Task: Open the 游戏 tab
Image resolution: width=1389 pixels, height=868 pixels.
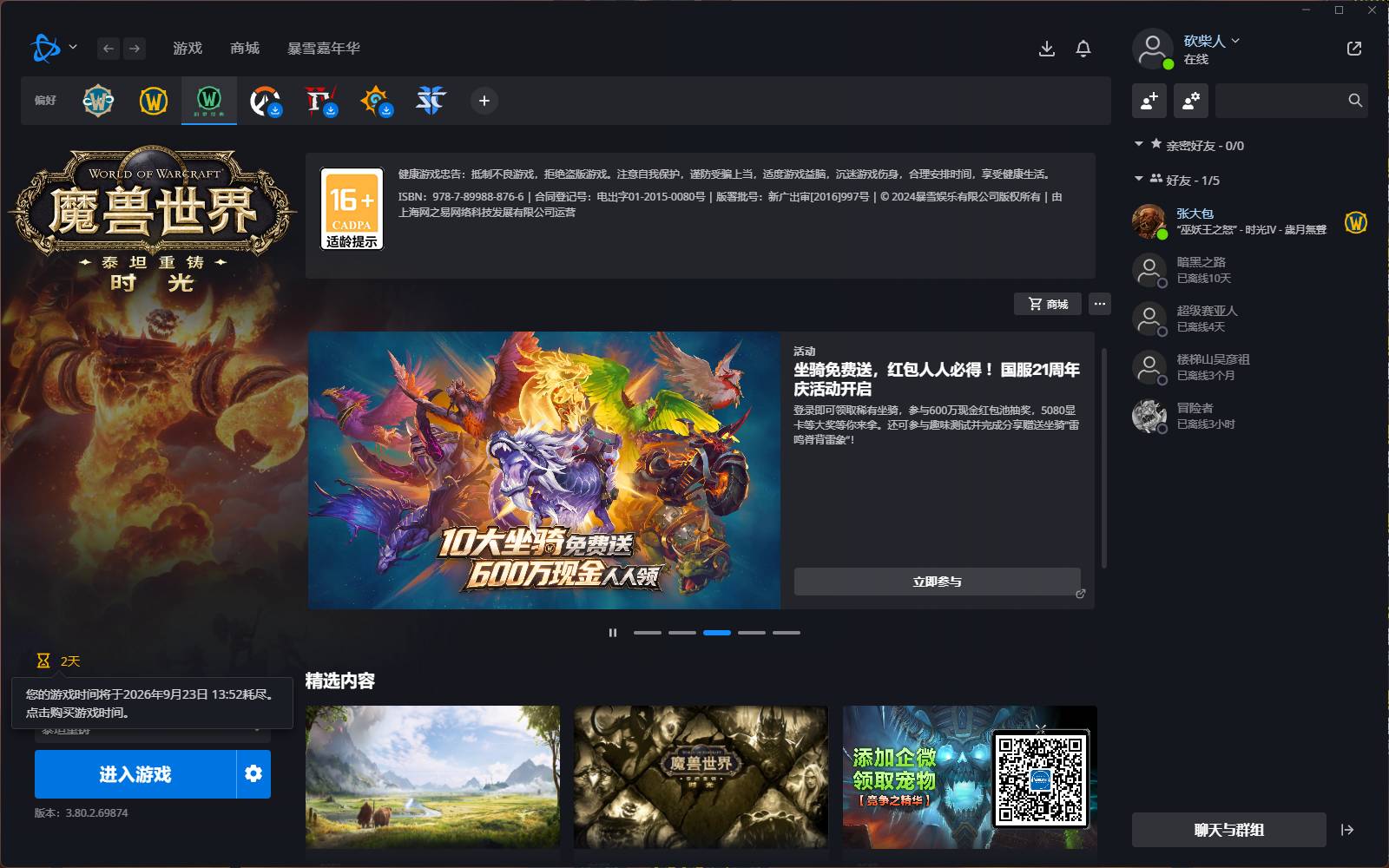Action: click(x=188, y=49)
